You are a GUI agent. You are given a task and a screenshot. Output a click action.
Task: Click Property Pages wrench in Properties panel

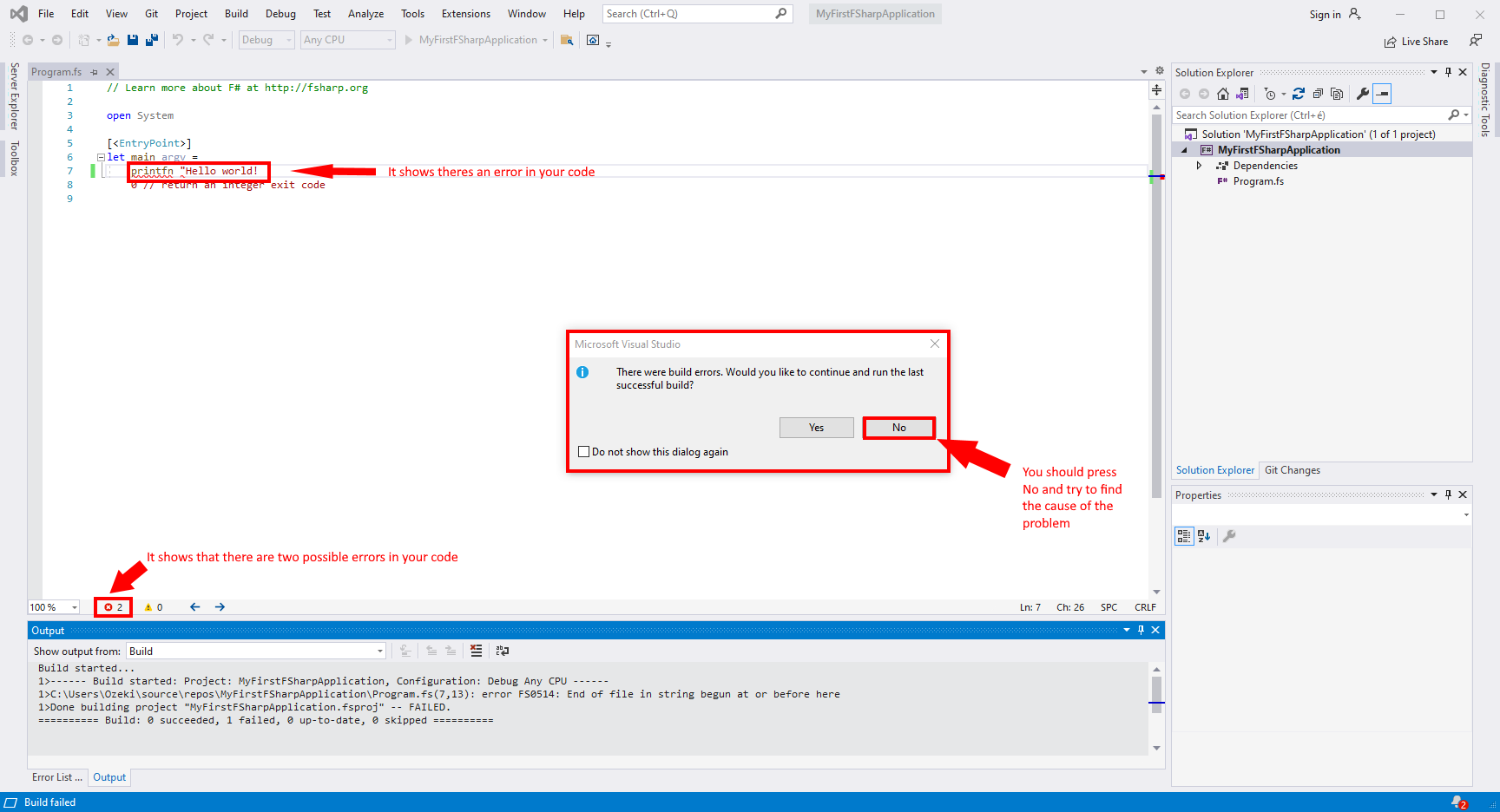click(1229, 536)
